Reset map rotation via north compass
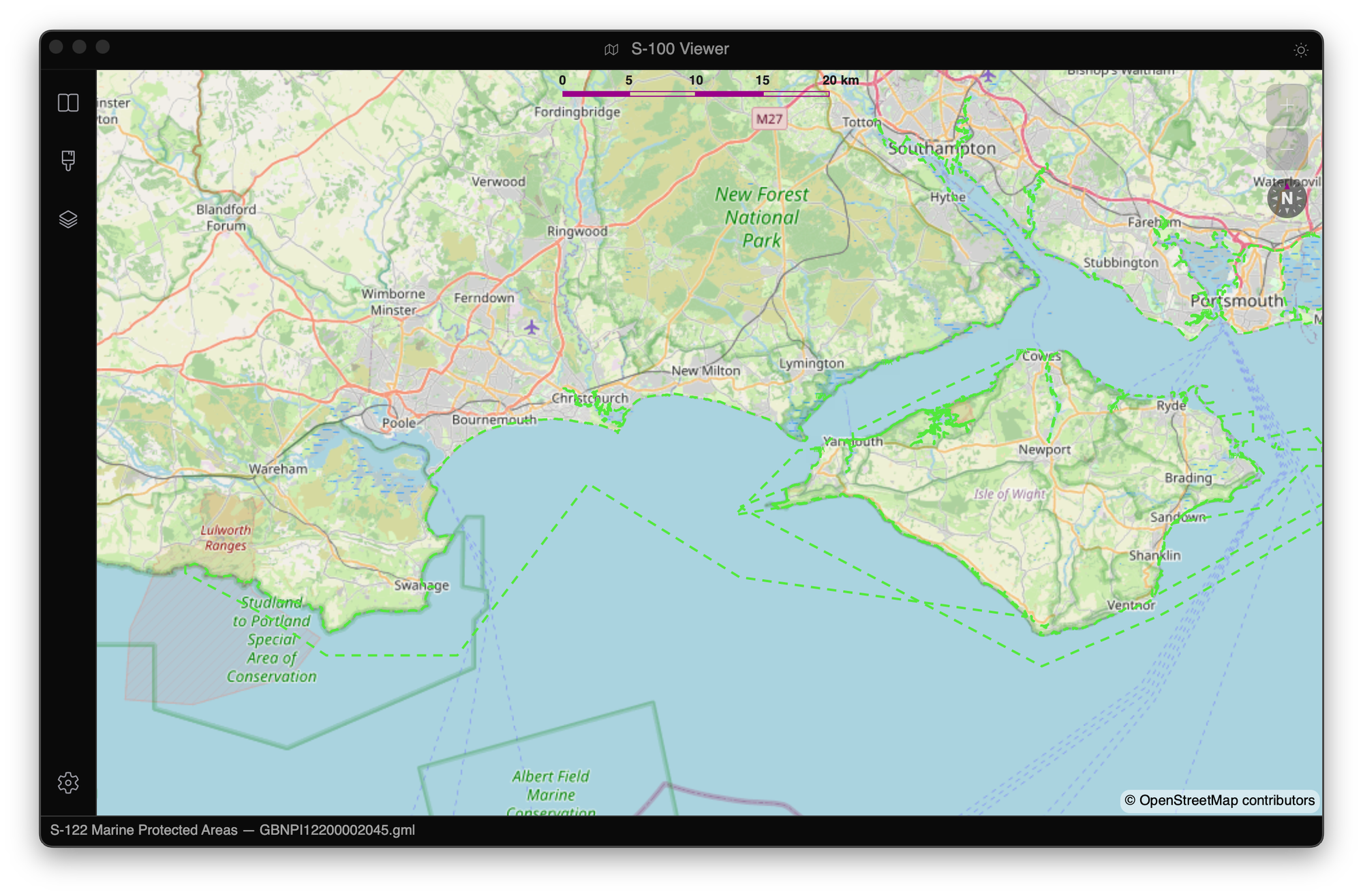Screen dimensions: 1363x896 [1287, 198]
